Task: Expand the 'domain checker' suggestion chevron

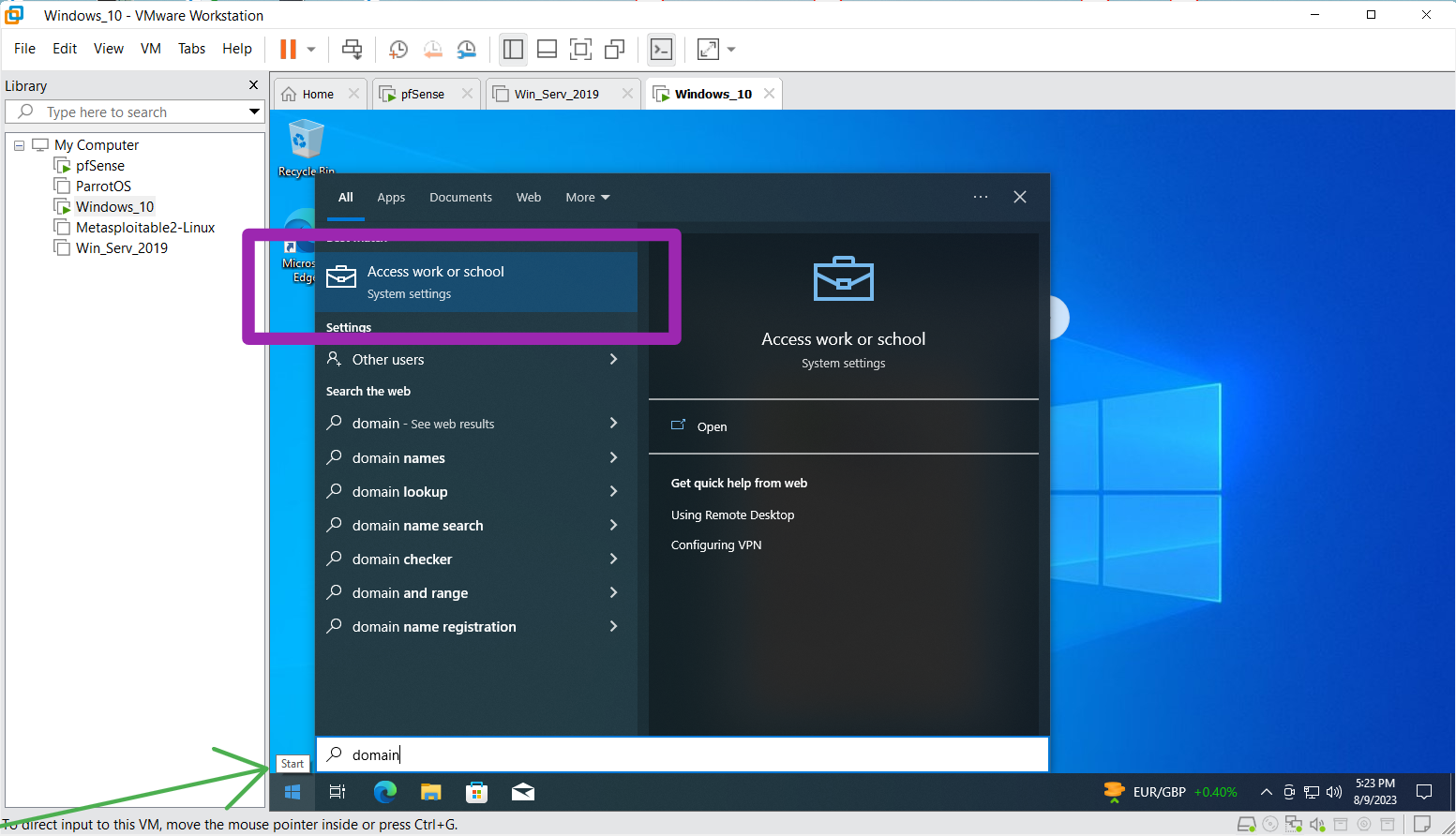Action: [614, 559]
